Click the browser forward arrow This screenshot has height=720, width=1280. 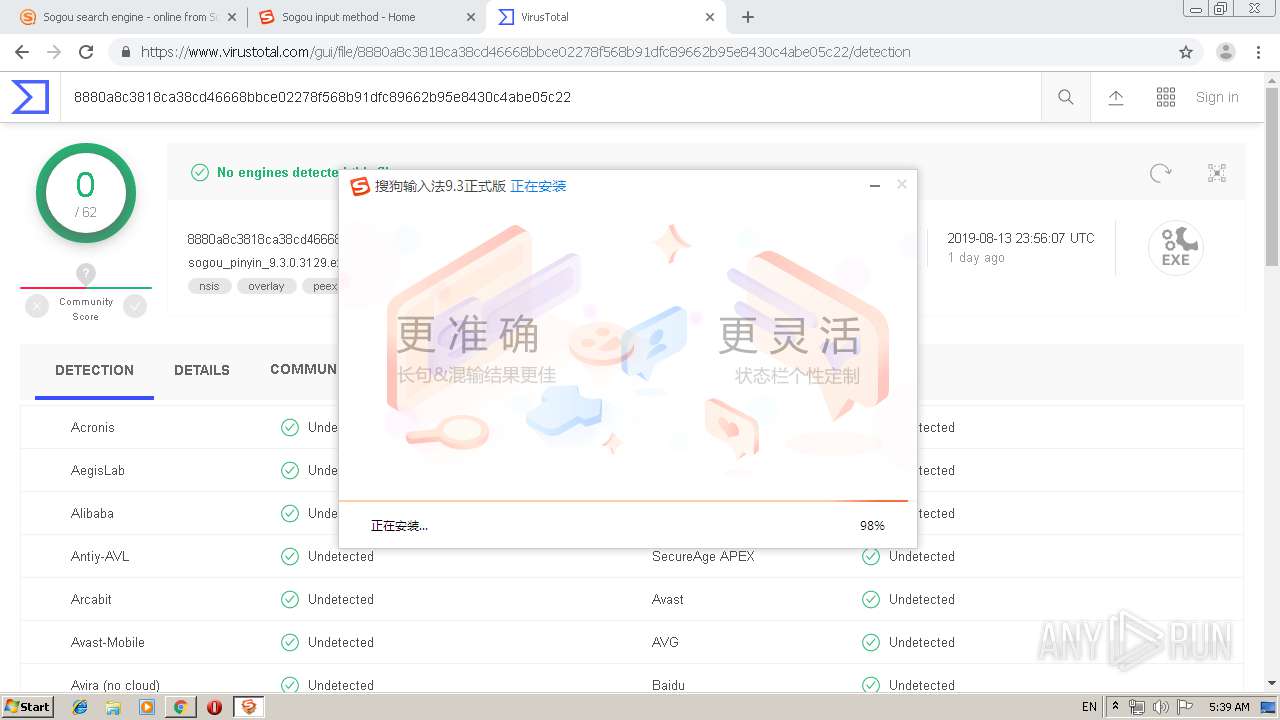pyautogui.click(x=54, y=52)
